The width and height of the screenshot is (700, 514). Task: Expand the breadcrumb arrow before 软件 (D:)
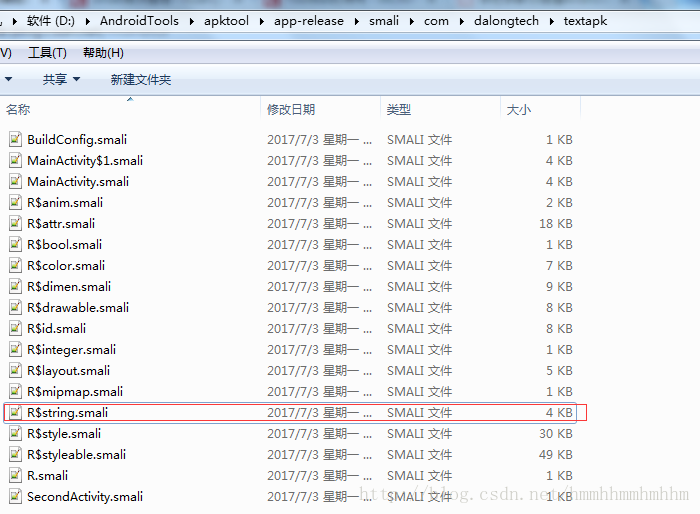pyautogui.click(x=15, y=21)
